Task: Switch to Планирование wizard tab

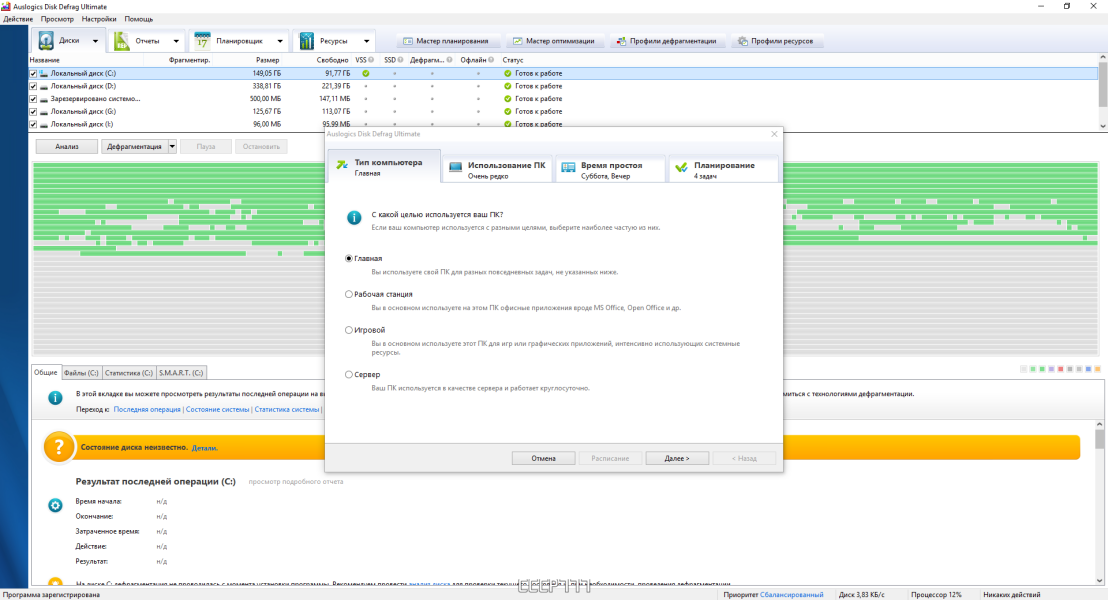Action: pos(724,170)
